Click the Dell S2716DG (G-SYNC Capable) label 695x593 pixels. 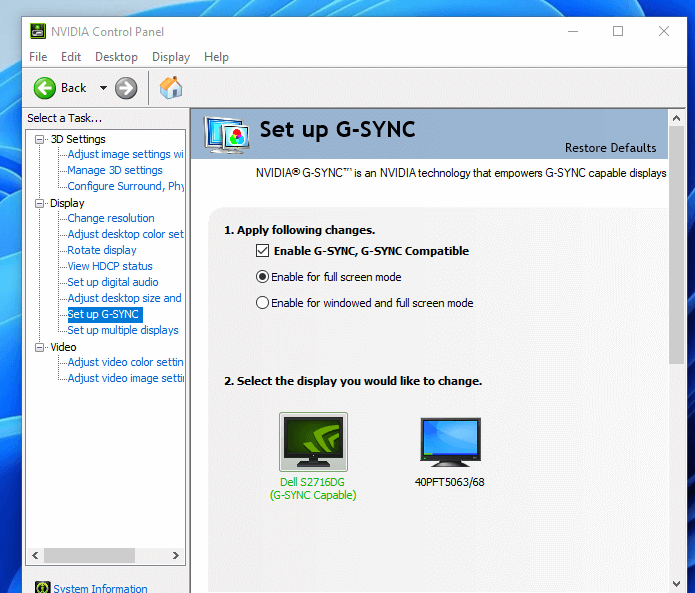tap(313, 488)
